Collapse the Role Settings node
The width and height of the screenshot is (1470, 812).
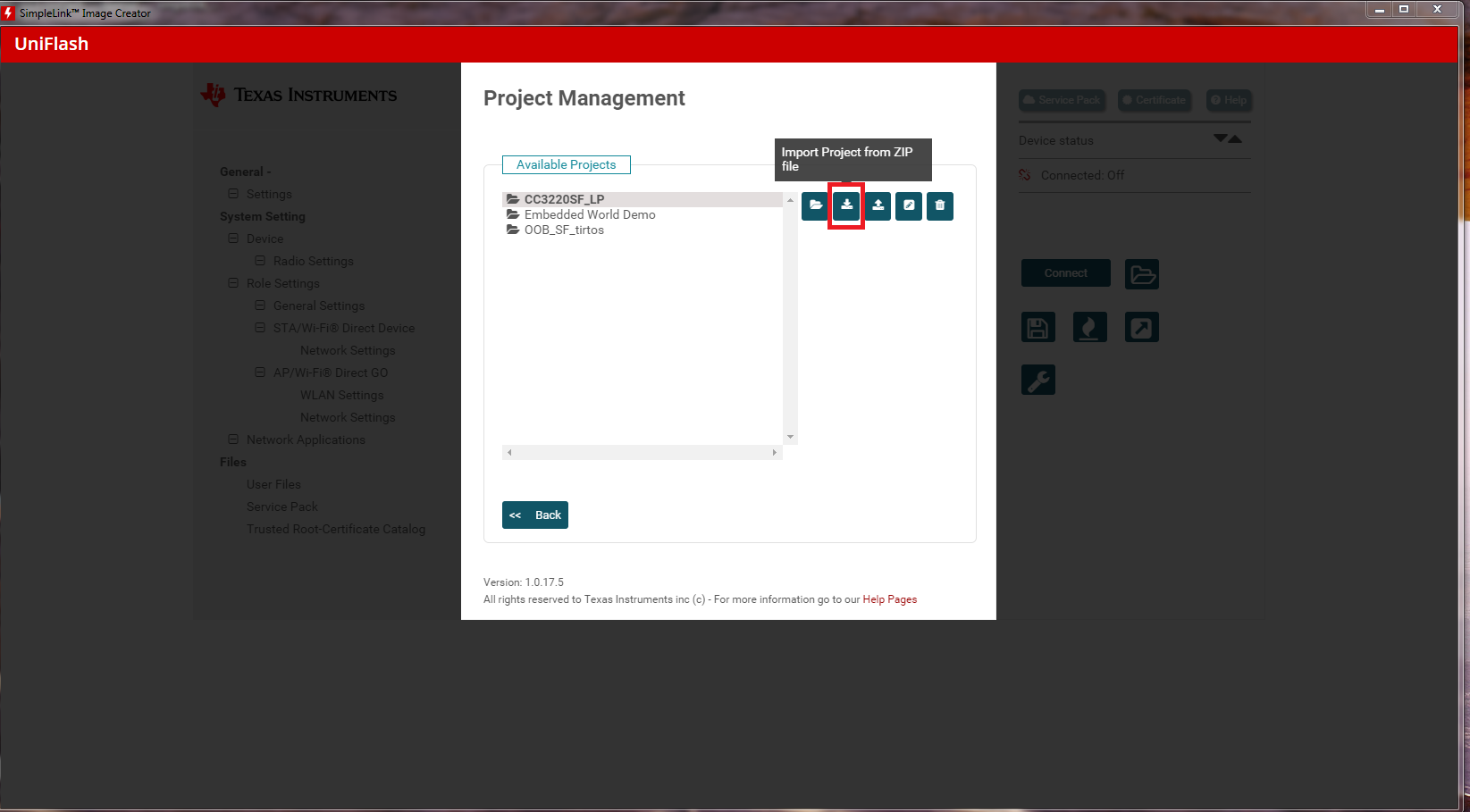[233, 283]
